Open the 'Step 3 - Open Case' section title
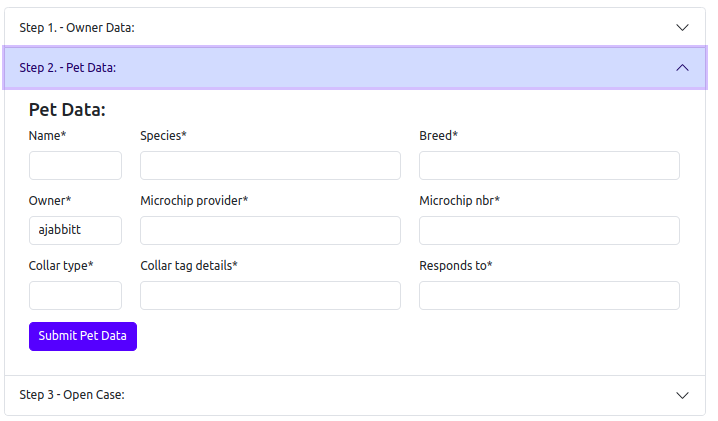This screenshot has height=421, width=718. click(72, 395)
